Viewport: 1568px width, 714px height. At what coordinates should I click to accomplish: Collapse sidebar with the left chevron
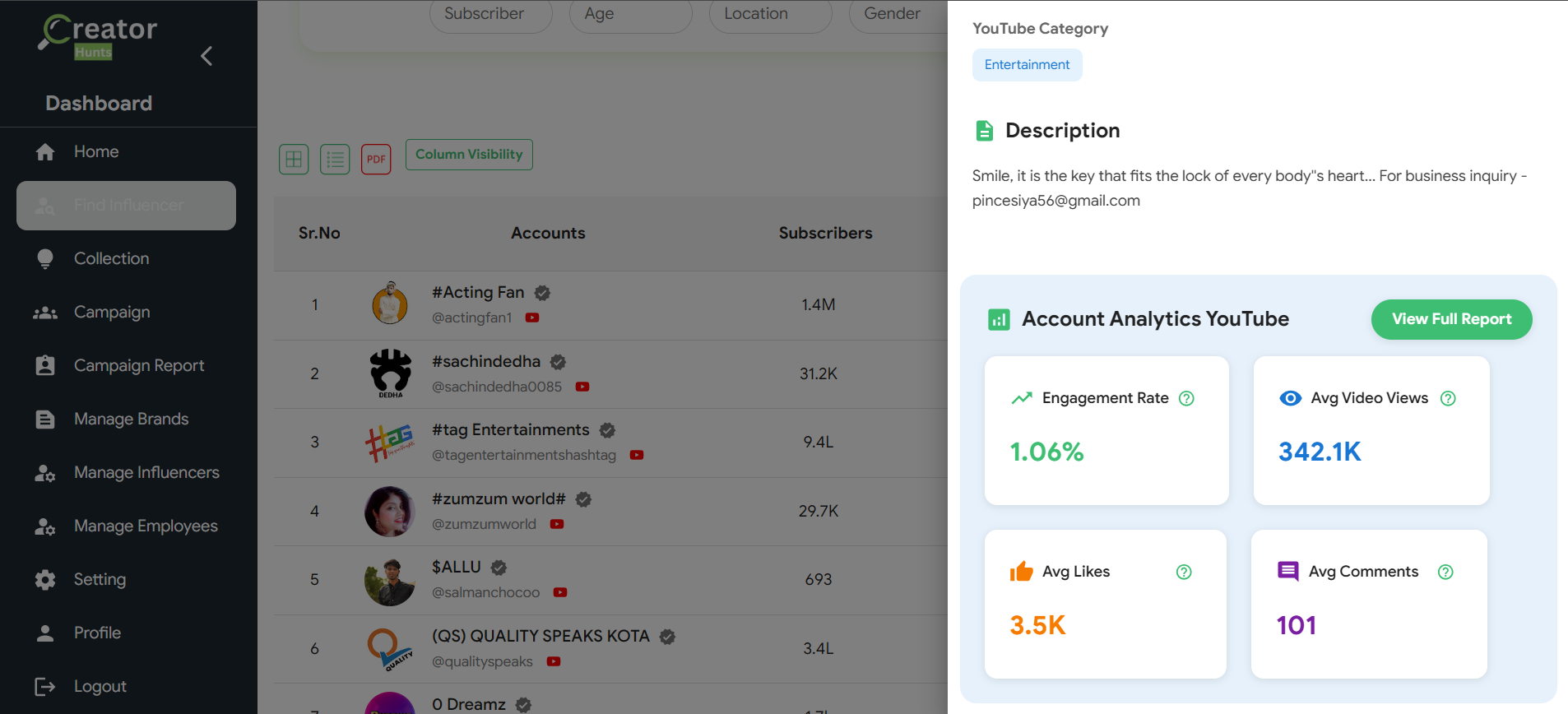pos(206,56)
